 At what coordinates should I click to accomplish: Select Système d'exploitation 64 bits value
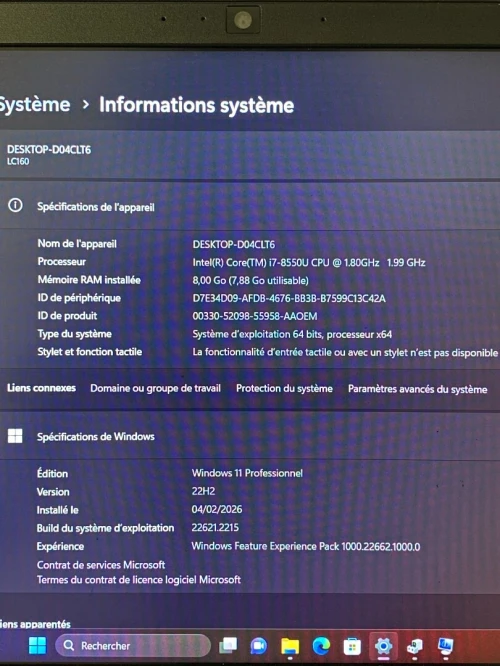pos(292,334)
